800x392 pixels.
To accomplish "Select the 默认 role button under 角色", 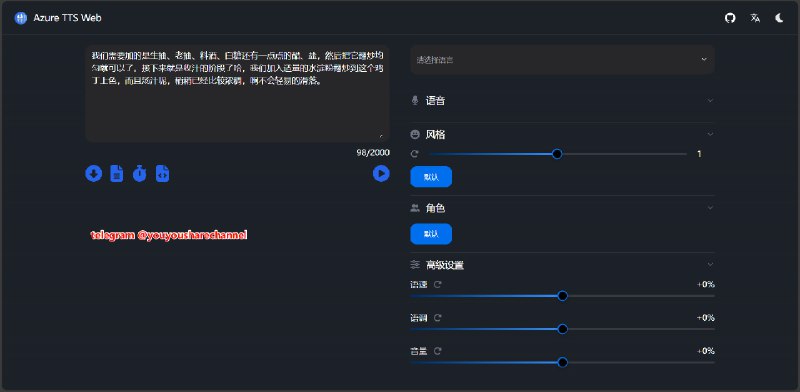I will click(x=431, y=234).
